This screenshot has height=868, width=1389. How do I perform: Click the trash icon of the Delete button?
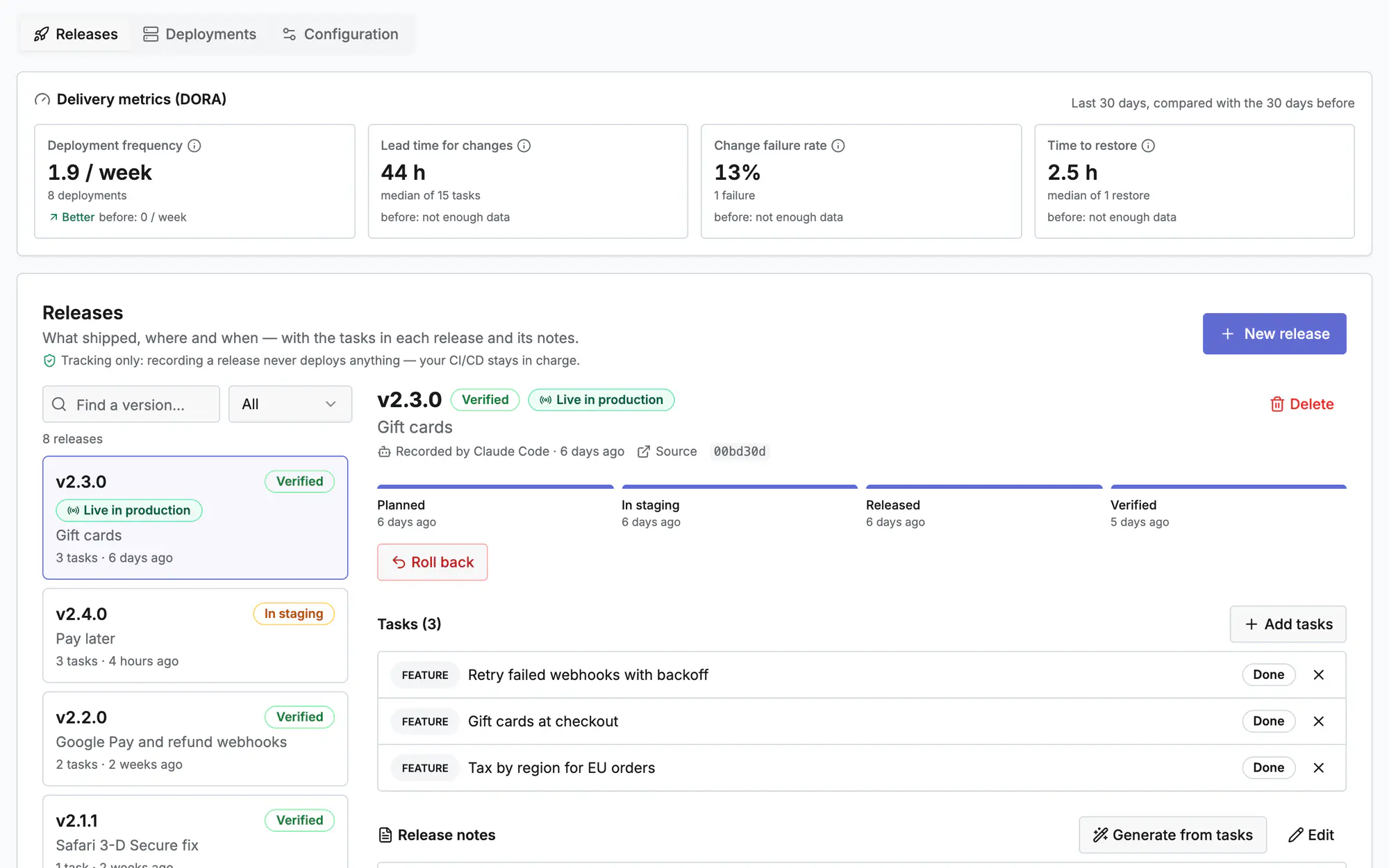1277,404
